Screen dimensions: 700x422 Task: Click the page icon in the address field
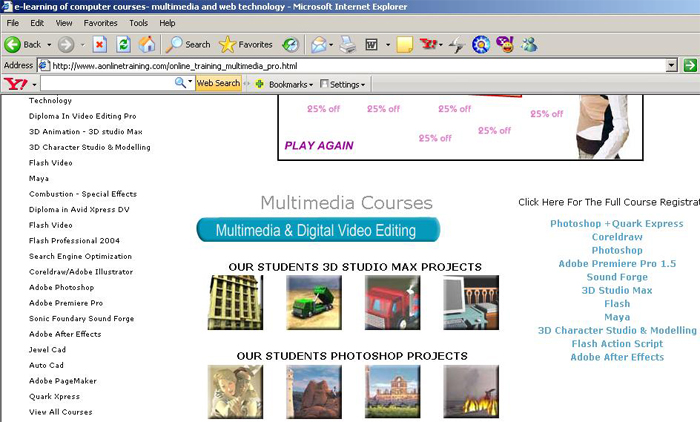(44, 66)
